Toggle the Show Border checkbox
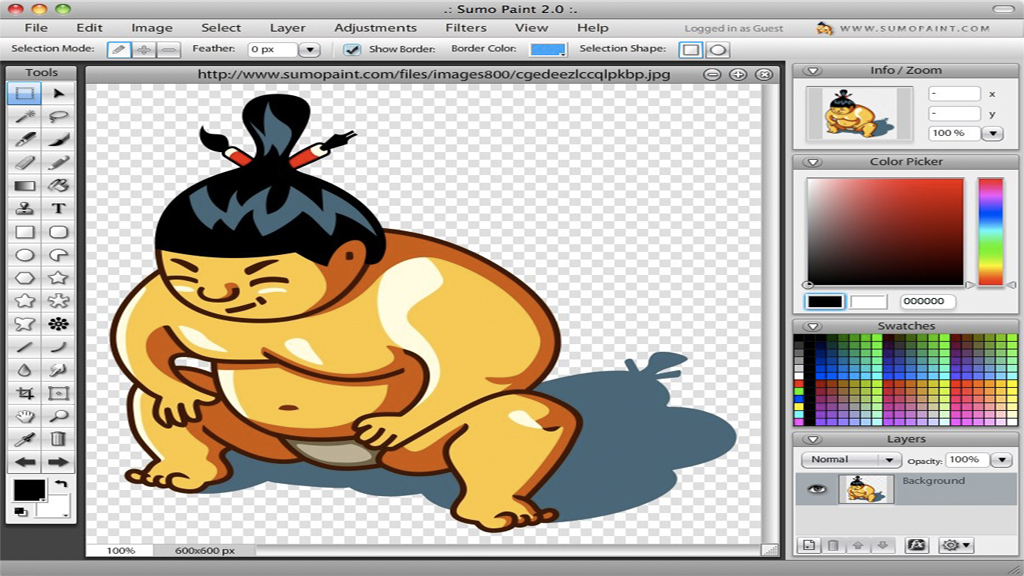The width and height of the screenshot is (1024, 576). click(351, 47)
